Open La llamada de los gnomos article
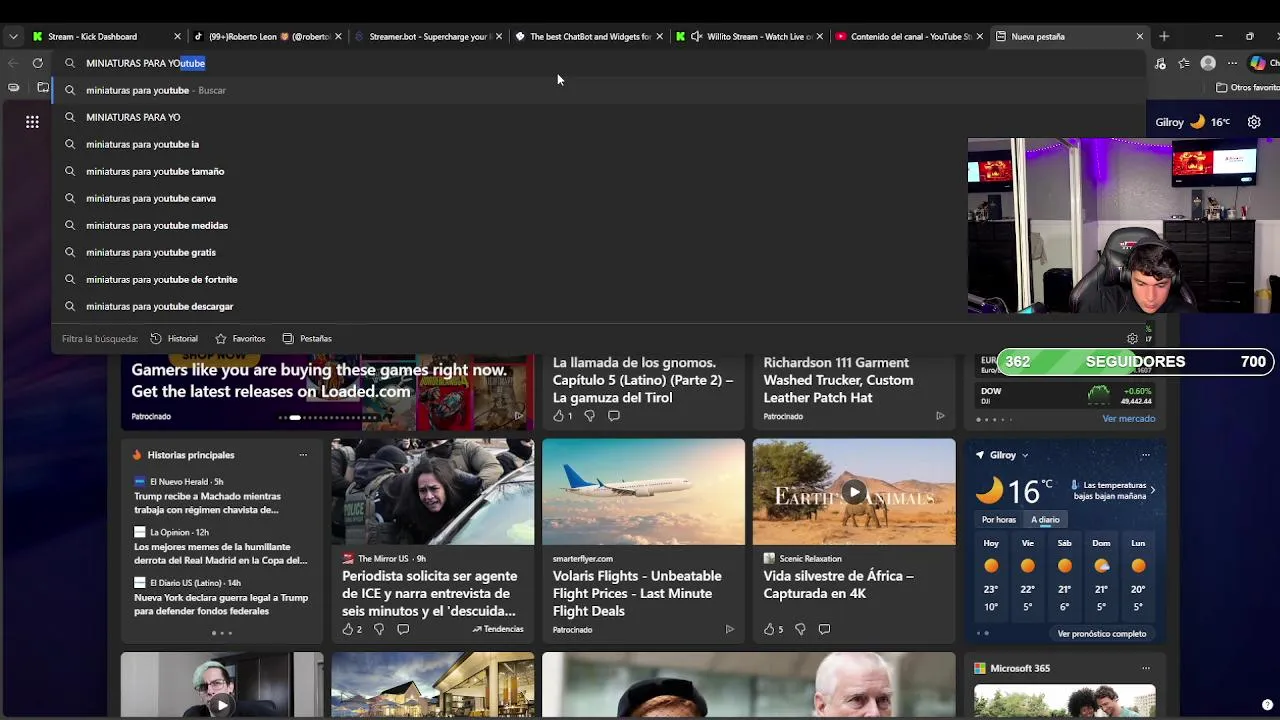Screen dimensions: 1280x720 click(643, 380)
